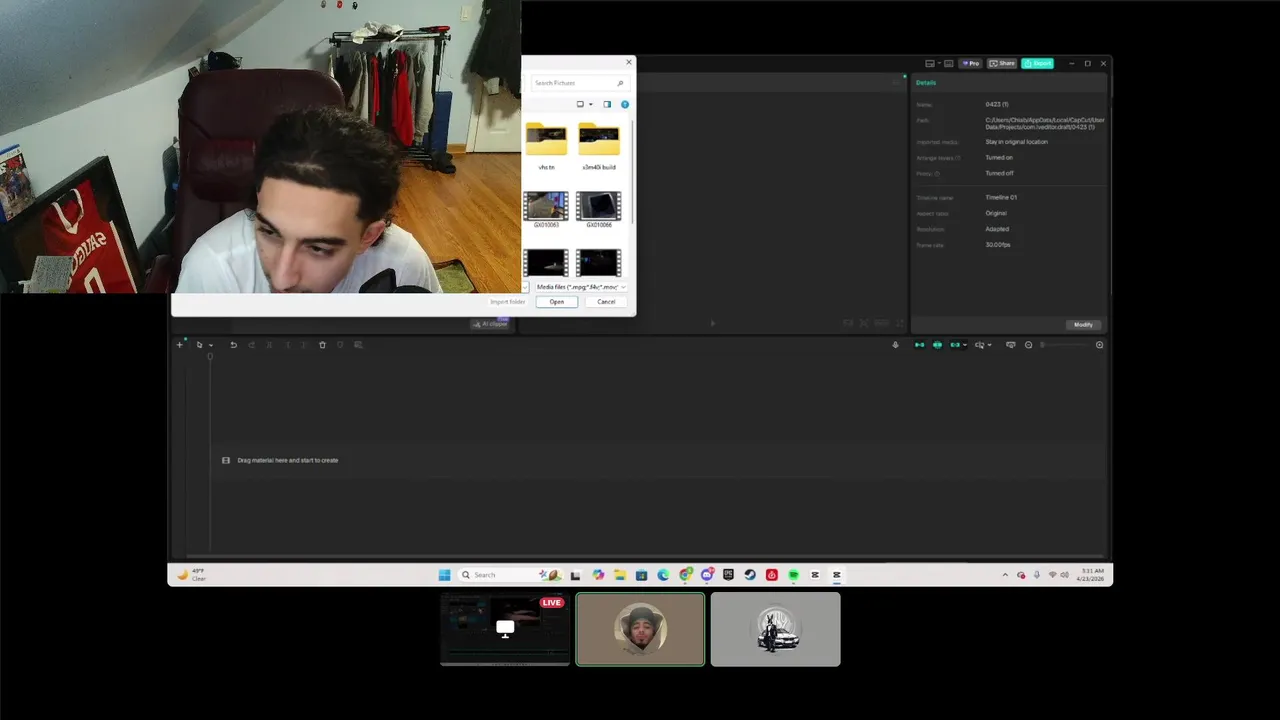1280x720 pixels.
Task: Click the AI clipper button
Action: [x=490, y=324]
